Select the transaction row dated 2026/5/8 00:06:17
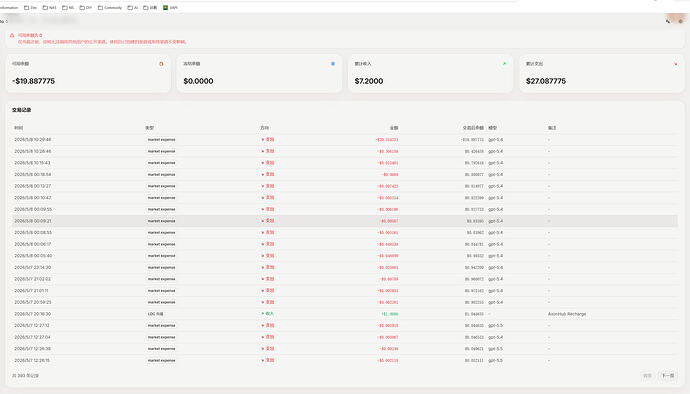 [345, 244]
